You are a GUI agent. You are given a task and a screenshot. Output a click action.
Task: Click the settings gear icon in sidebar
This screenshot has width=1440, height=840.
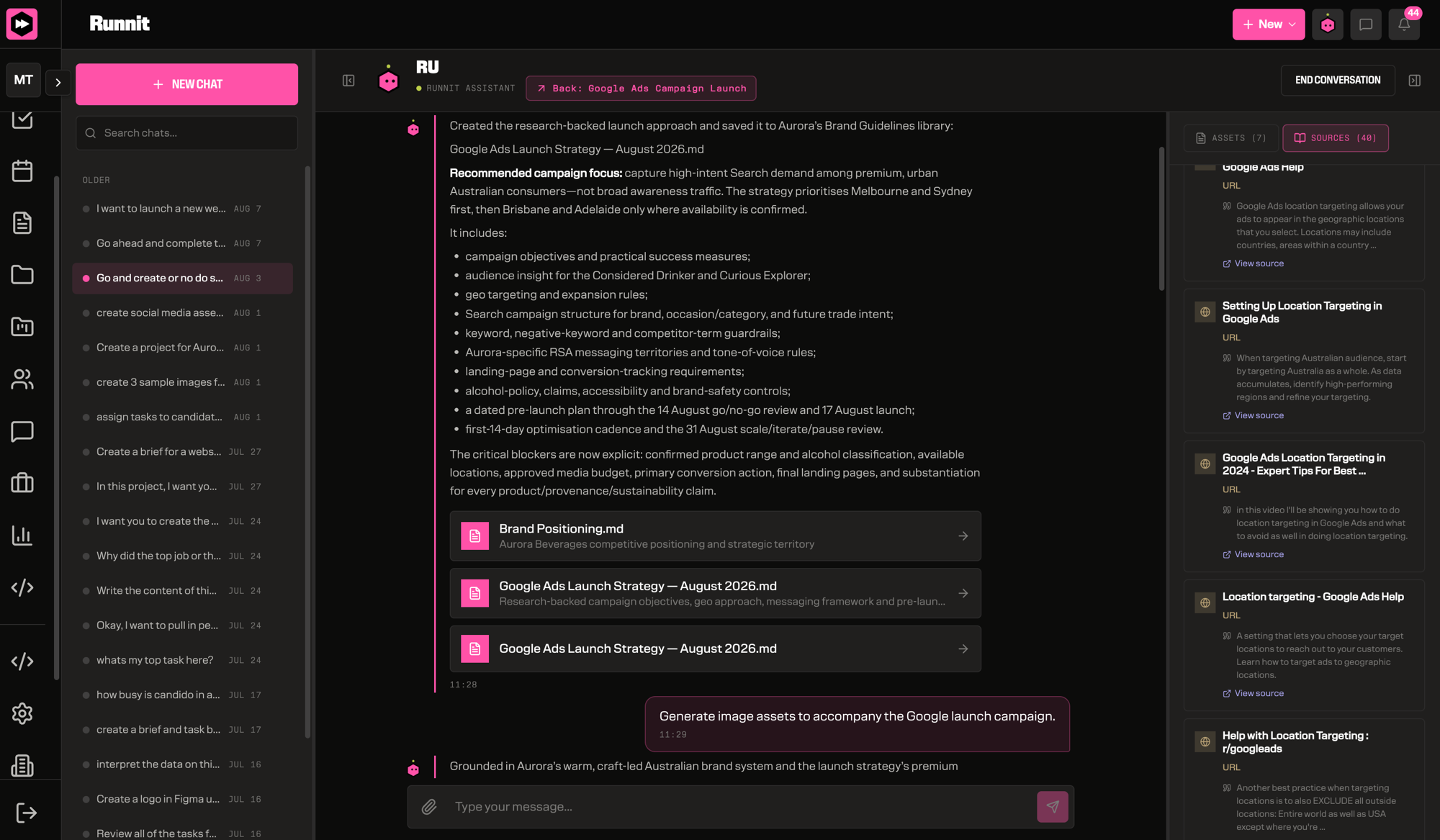[22, 713]
